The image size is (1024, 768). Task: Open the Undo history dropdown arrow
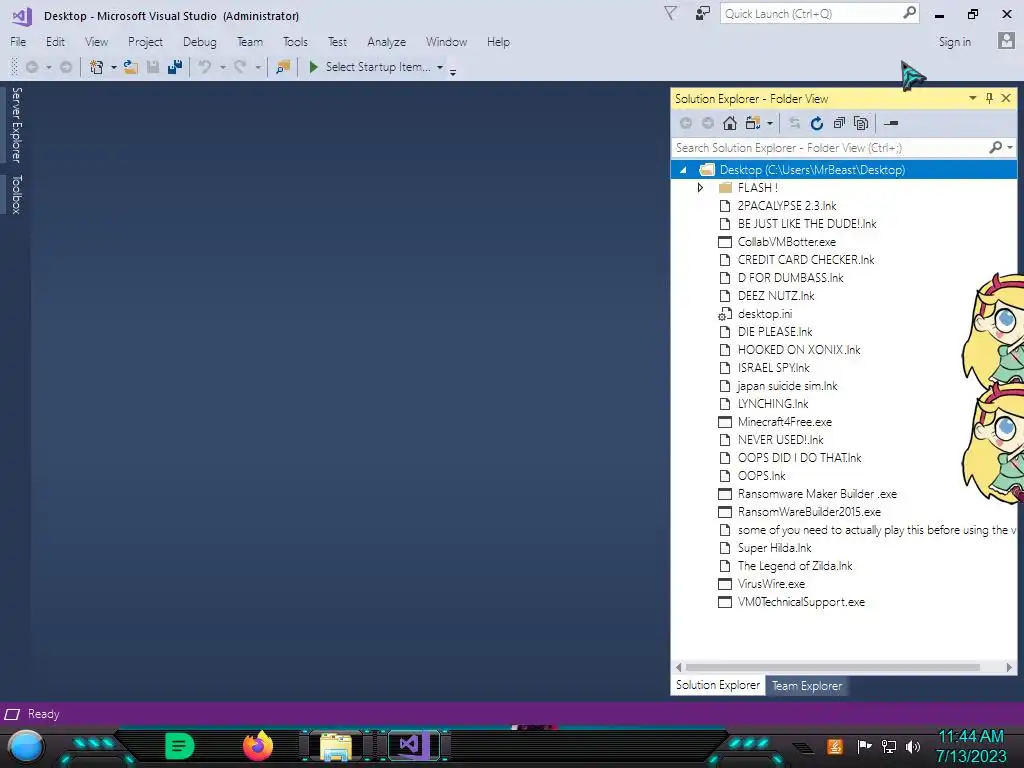(222, 67)
